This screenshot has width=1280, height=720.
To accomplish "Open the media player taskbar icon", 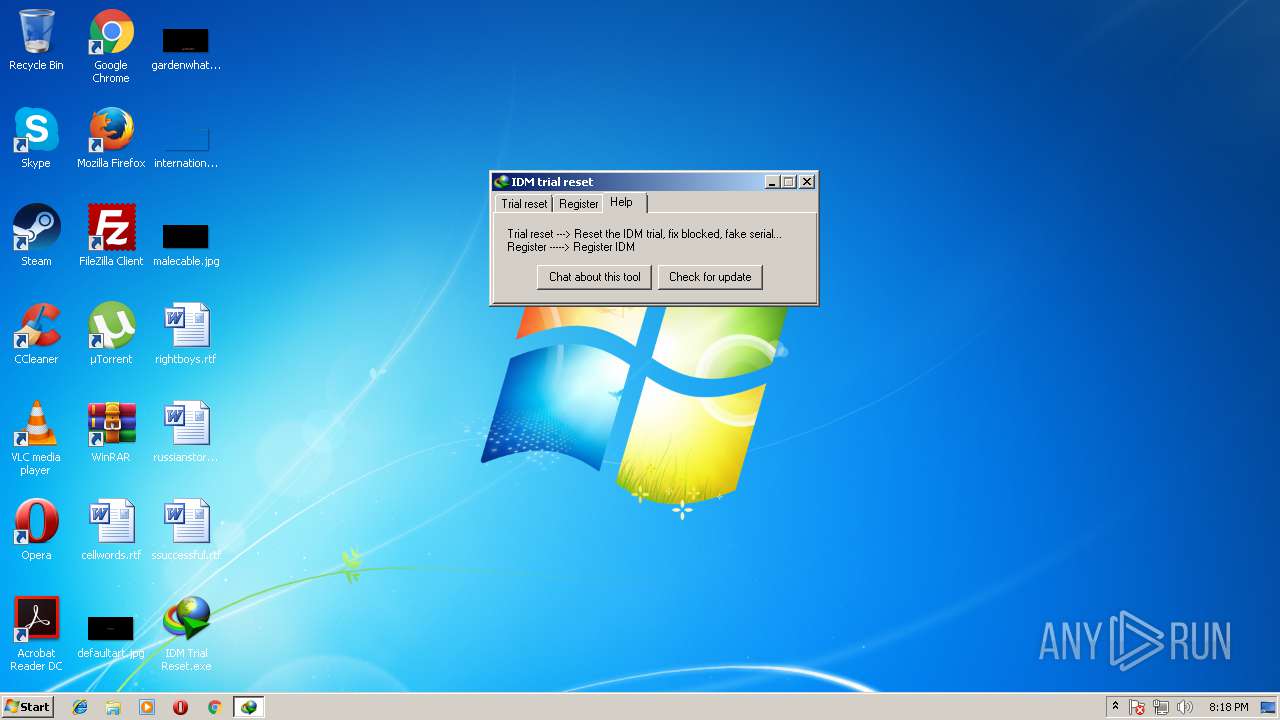I will 147,707.
